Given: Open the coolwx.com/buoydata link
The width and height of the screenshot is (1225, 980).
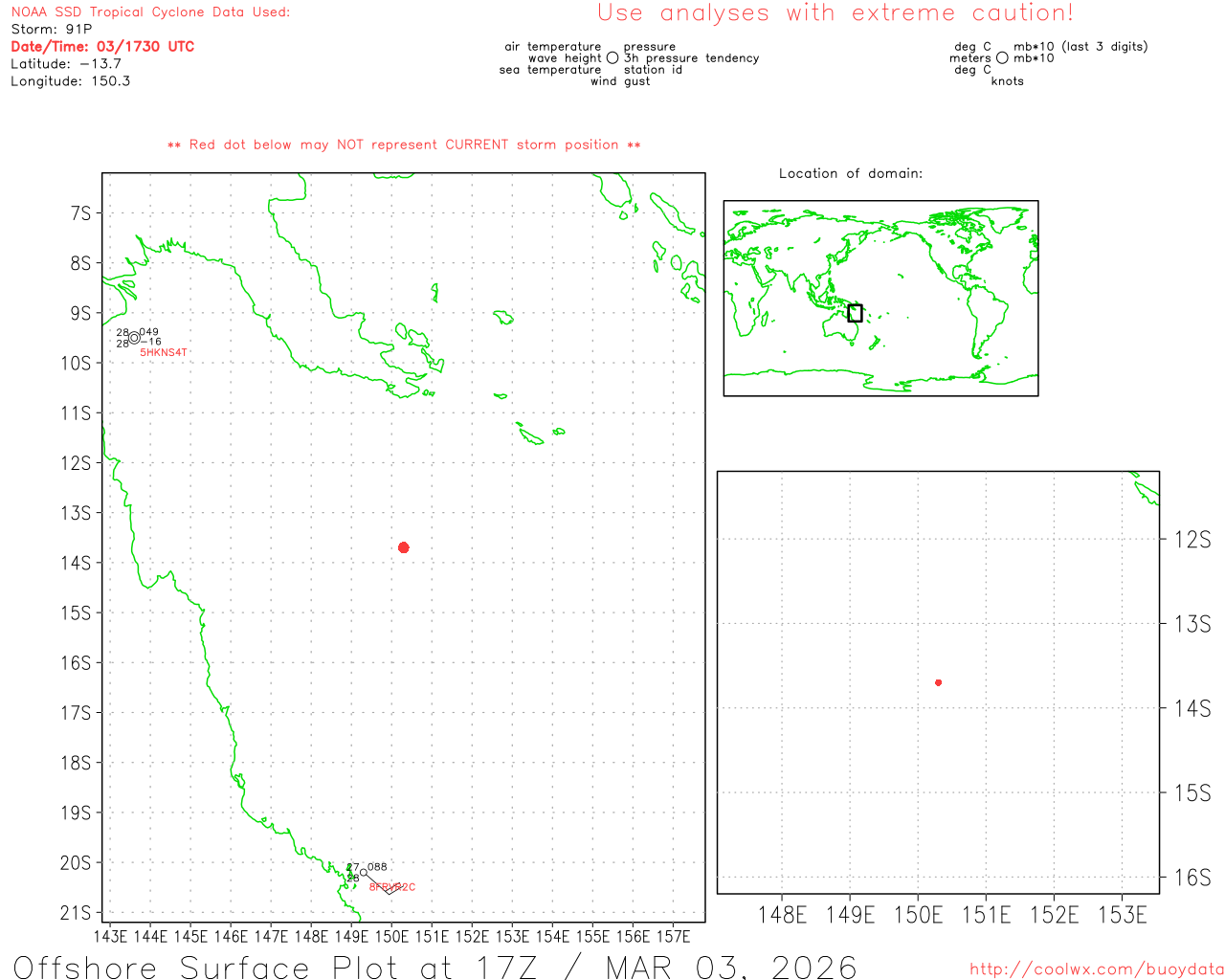Looking at the screenshot, I should pos(1096,969).
